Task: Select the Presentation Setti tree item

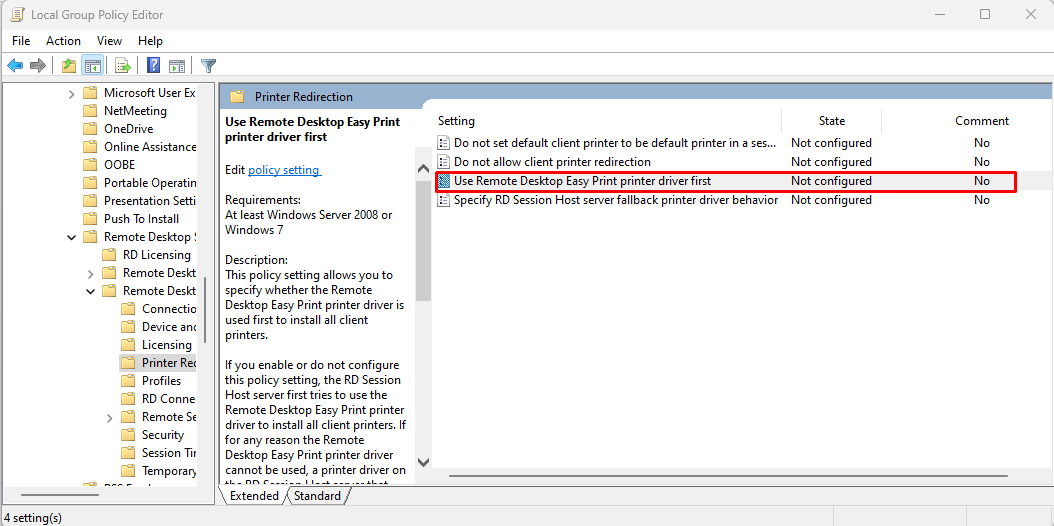Action: [149, 201]
